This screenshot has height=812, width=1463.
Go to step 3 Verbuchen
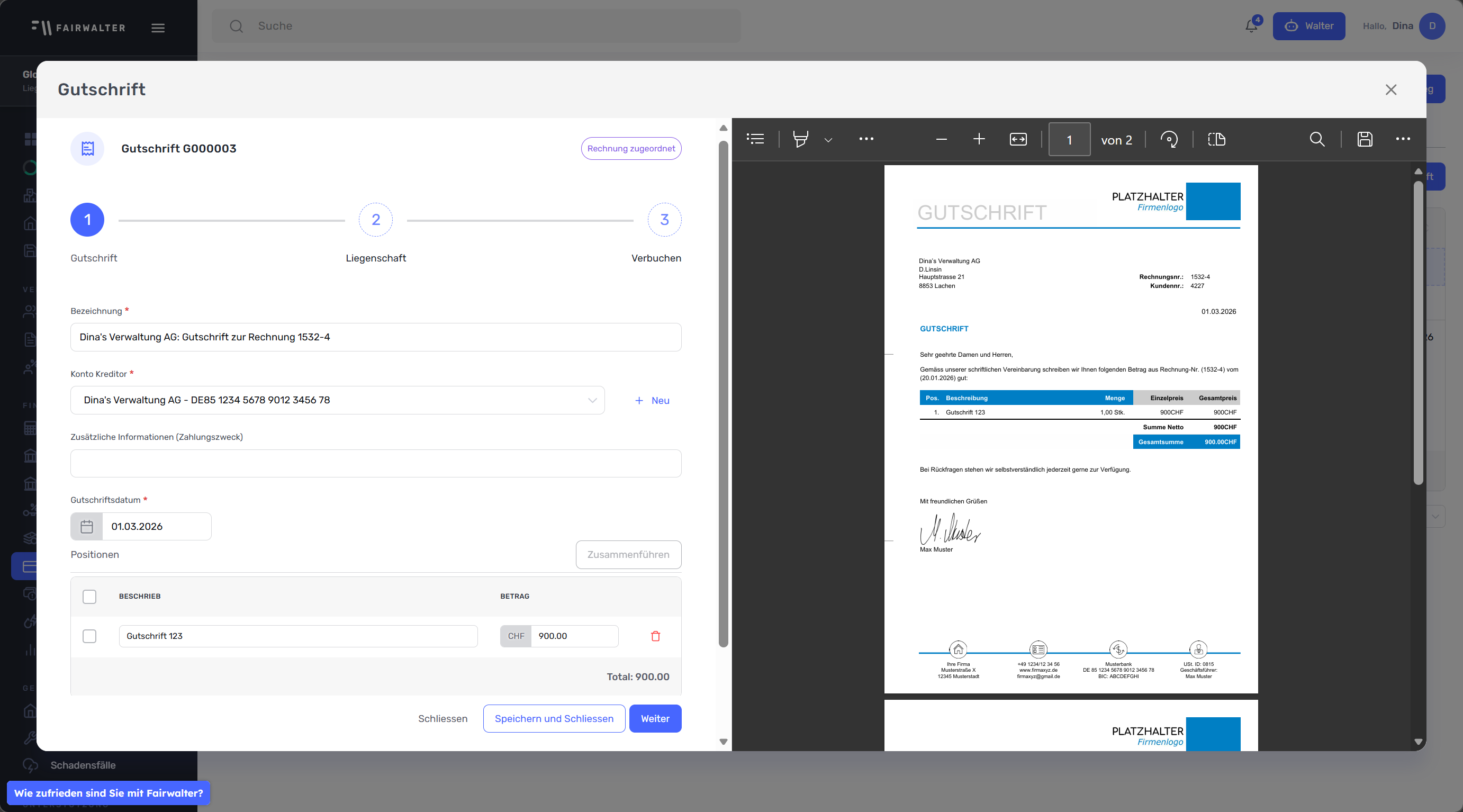tap(664, 220)
